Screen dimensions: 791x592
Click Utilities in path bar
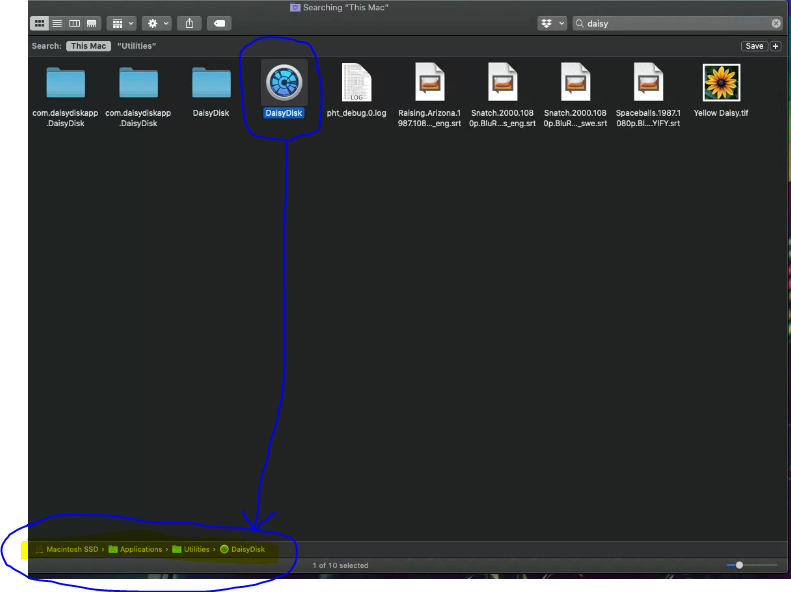pyautogui.click(x=191, y=549)
